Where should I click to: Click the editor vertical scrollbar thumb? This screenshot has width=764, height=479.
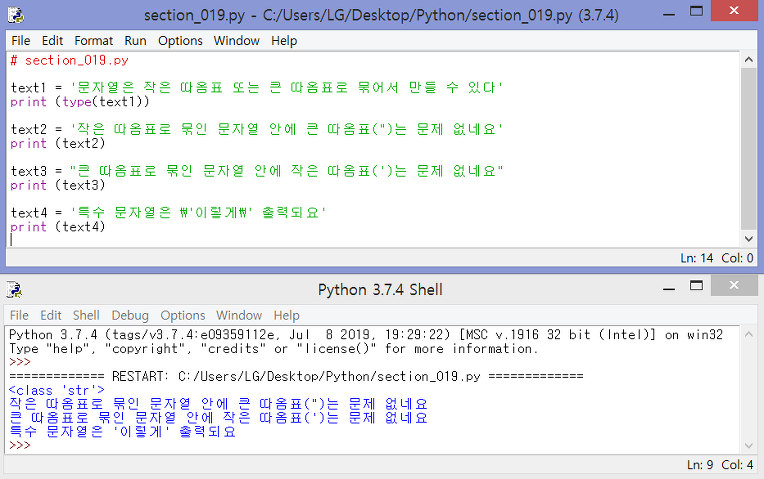click(x=749, y=149)
